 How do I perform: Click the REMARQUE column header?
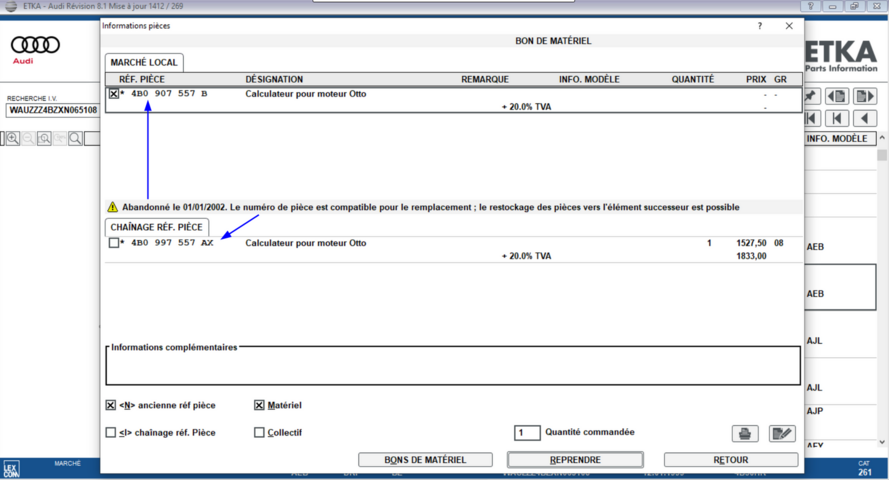(x=485, y=79)
